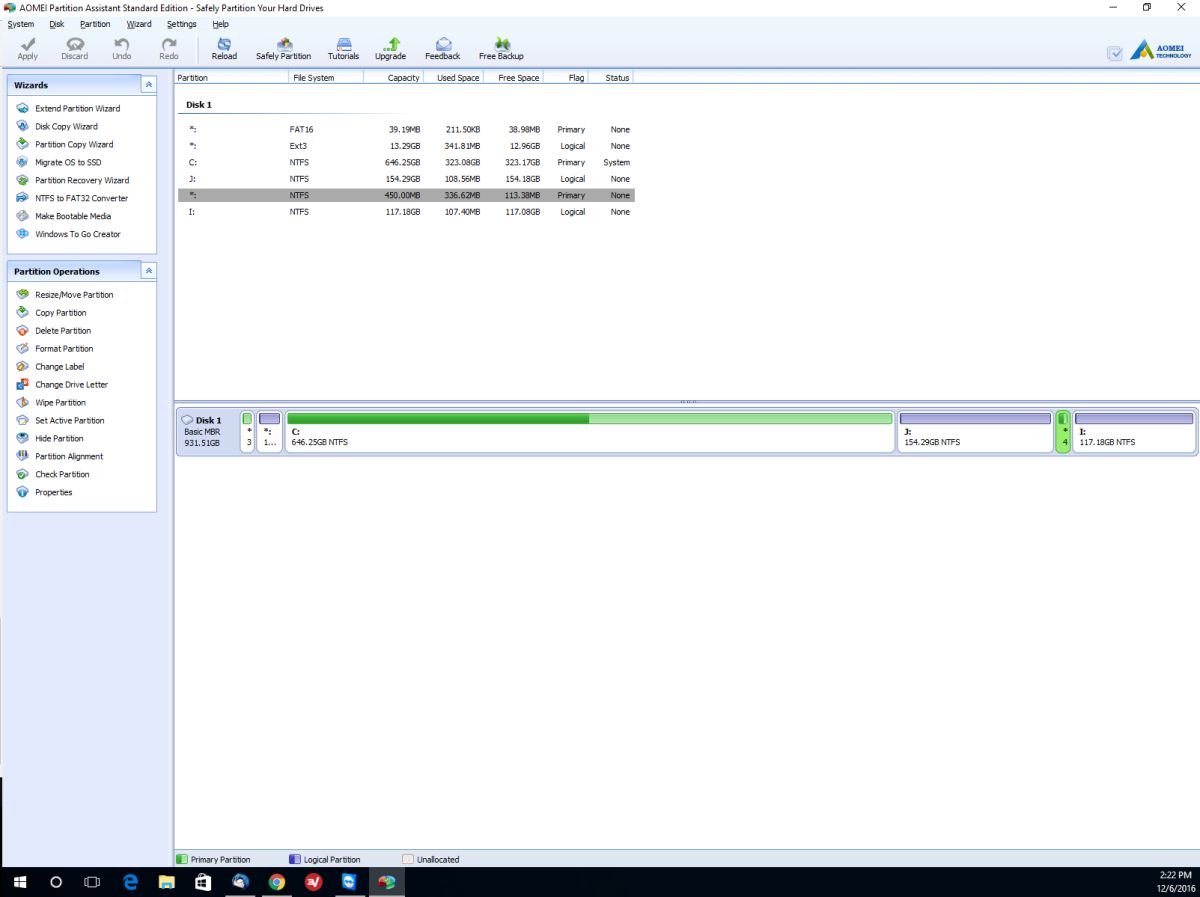Open Task View on the taskbar
This screenshot has width=1200, height=897.
click(92, 882)
